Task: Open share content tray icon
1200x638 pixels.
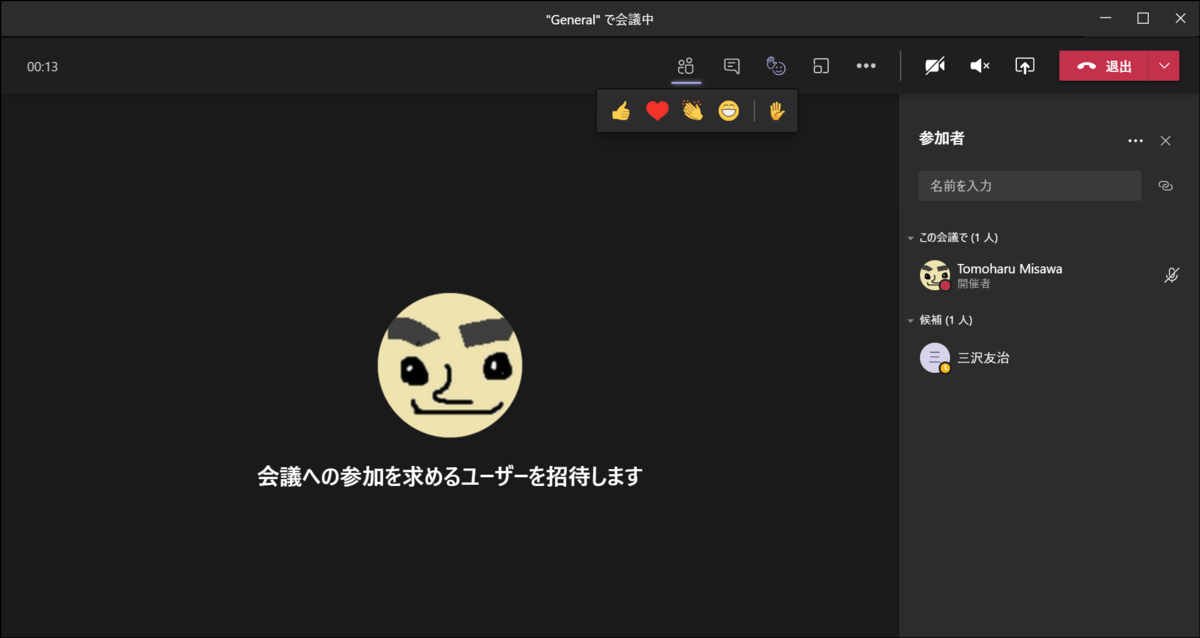Action: tap(1025, 66)
